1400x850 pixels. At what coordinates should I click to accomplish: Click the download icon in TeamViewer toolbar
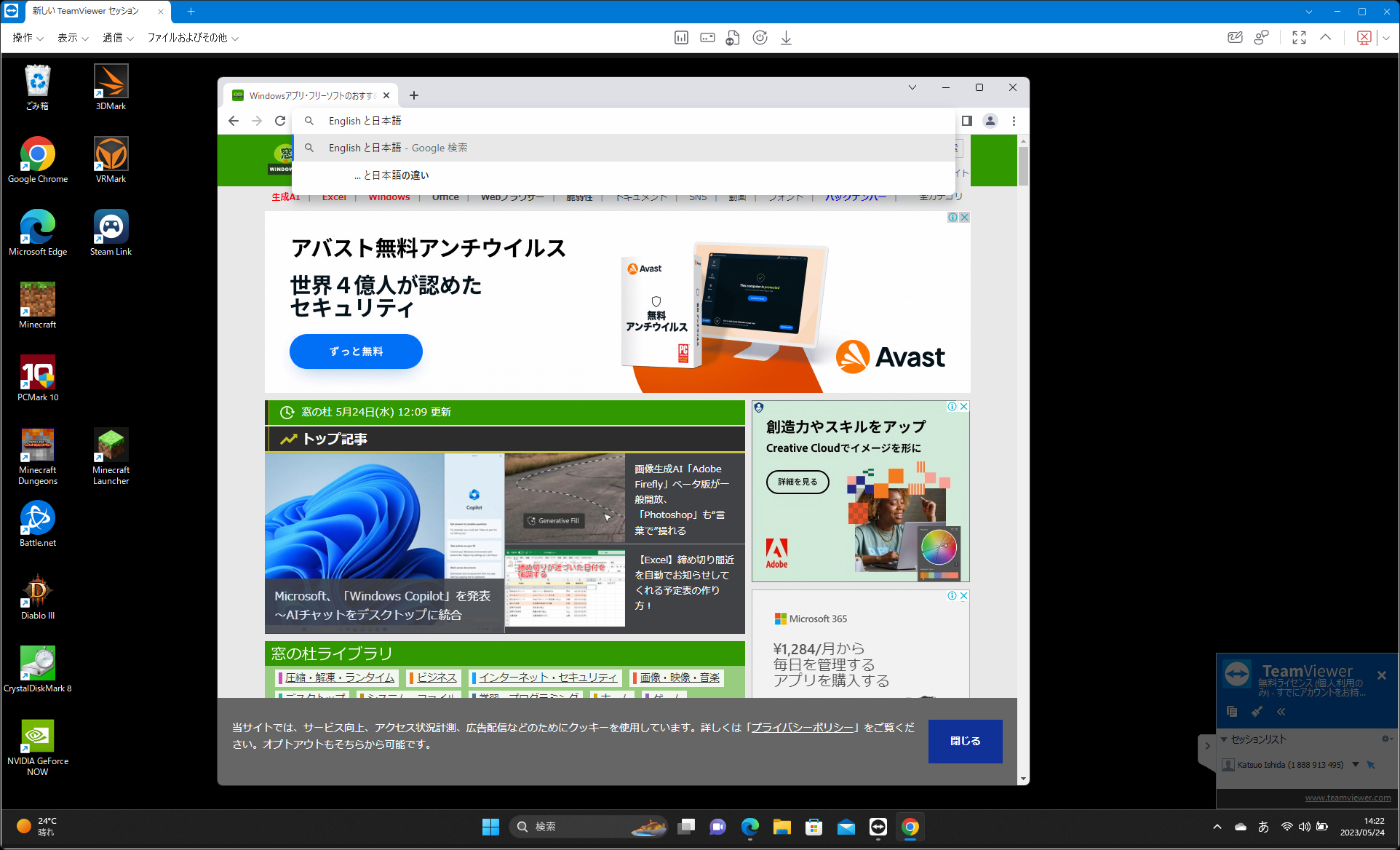[x=786, y=37]
